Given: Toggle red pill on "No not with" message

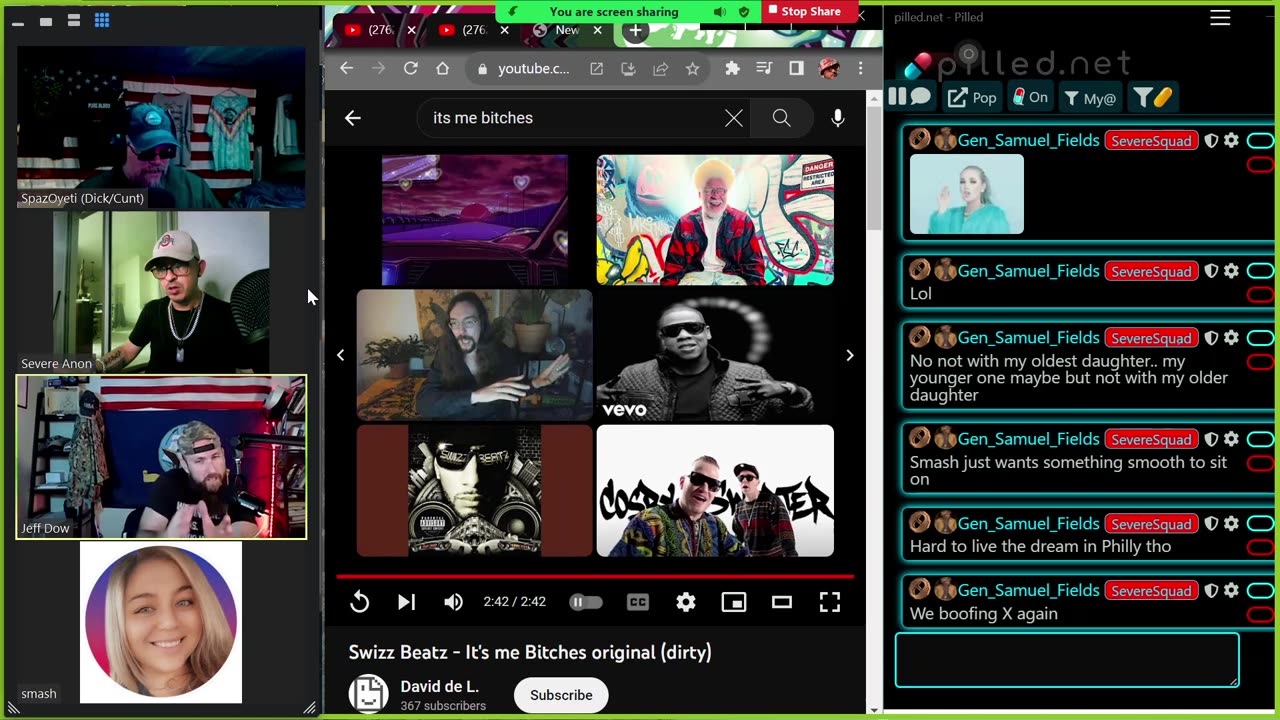Looking at the screenshot, I should (1261, 362).
